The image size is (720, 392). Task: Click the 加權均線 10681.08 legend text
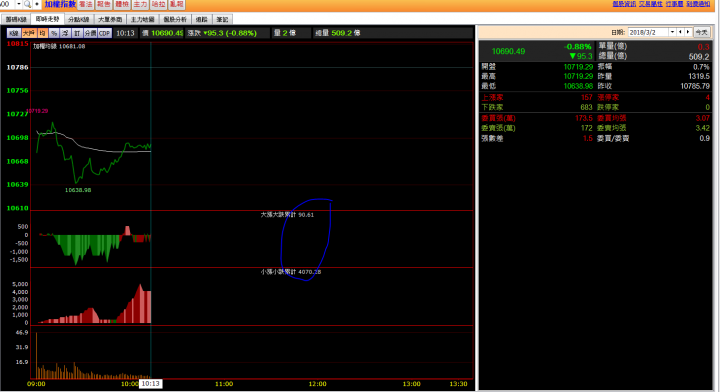coord(59,46)
